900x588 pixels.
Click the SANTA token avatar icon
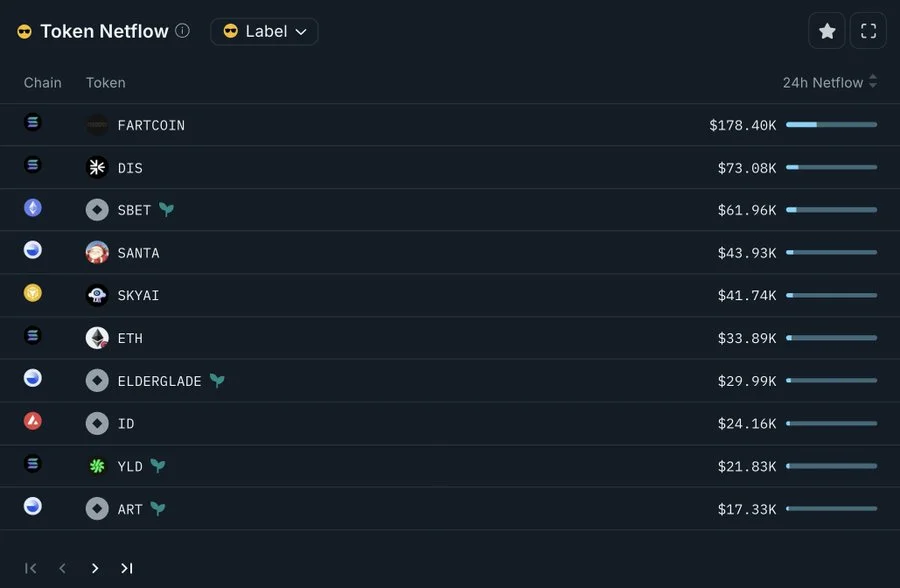pos(97,253)
